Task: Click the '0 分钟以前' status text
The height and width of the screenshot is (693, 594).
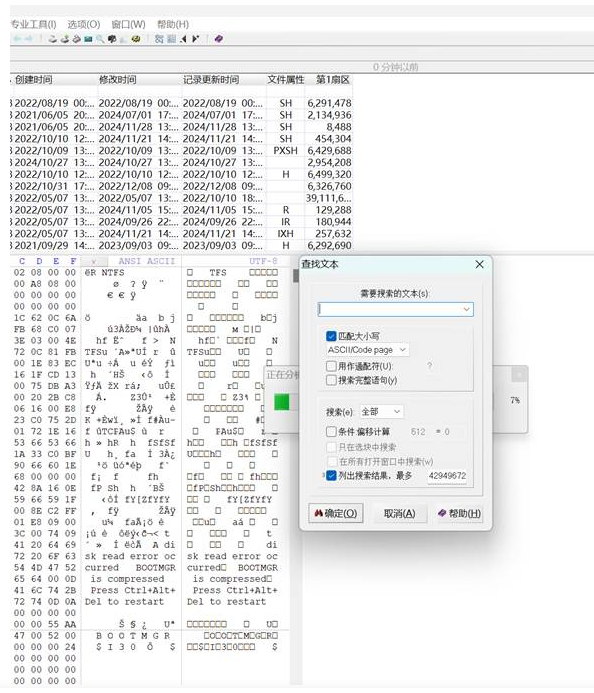Action: [x=395, y=67]
